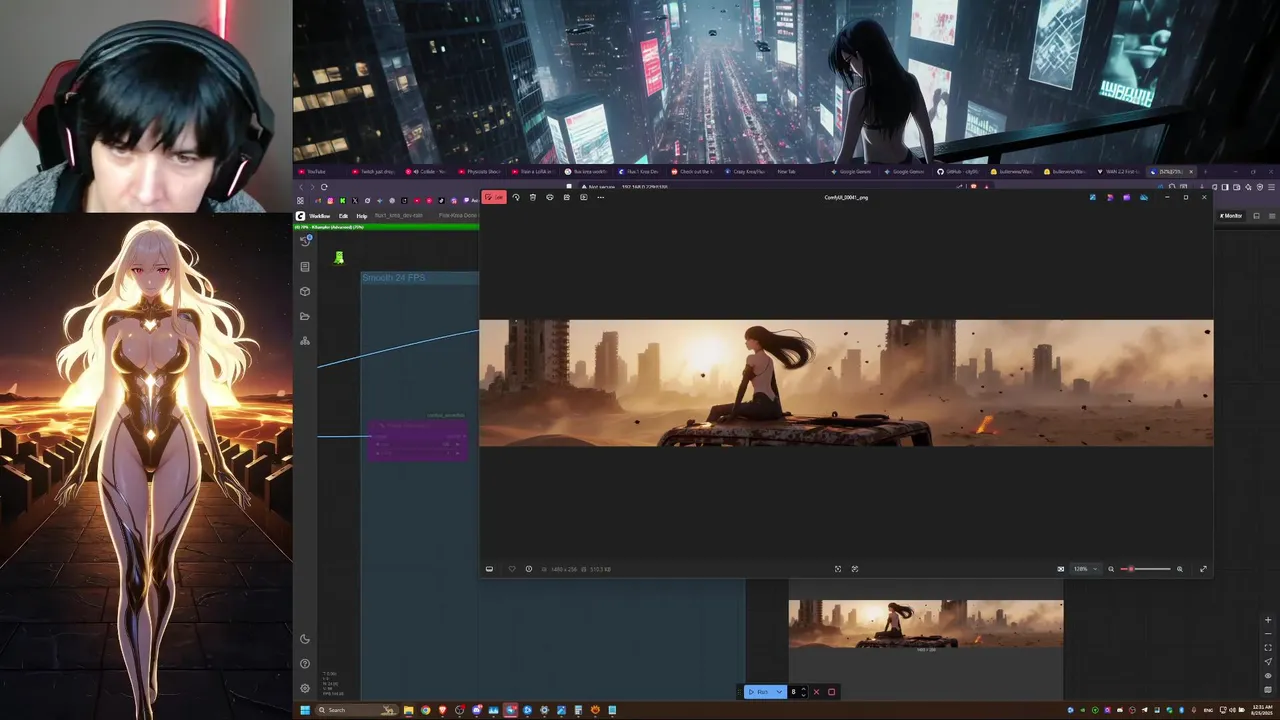Toggle dark mode moon icon in ComfyUI
This screenshot has height=720, width=1280.
[305, 639]
